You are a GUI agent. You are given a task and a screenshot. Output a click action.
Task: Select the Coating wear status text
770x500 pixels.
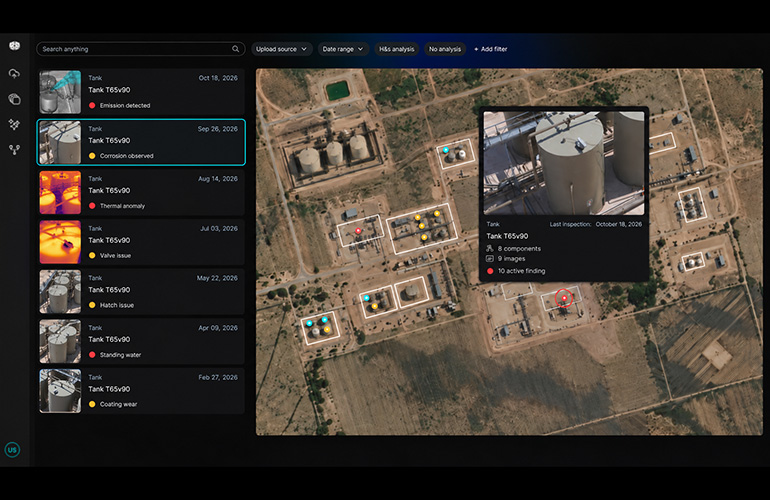coord(118,404)
